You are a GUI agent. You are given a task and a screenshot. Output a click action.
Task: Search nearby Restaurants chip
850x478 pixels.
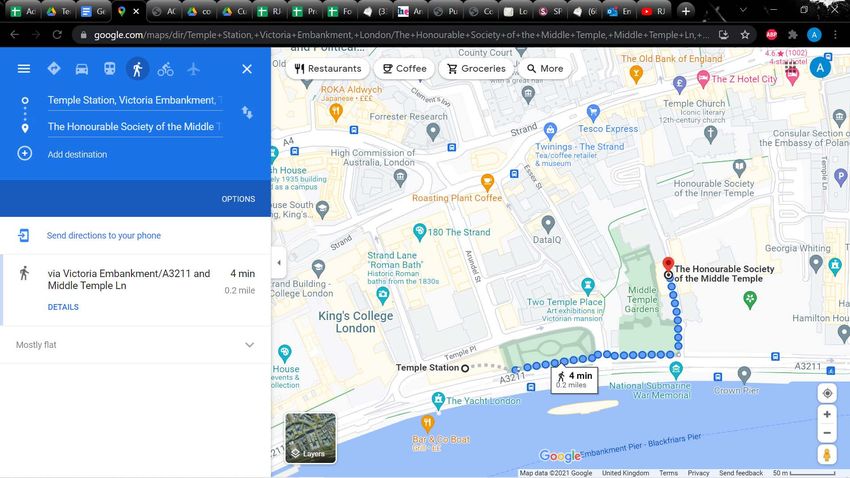(328, 69)
